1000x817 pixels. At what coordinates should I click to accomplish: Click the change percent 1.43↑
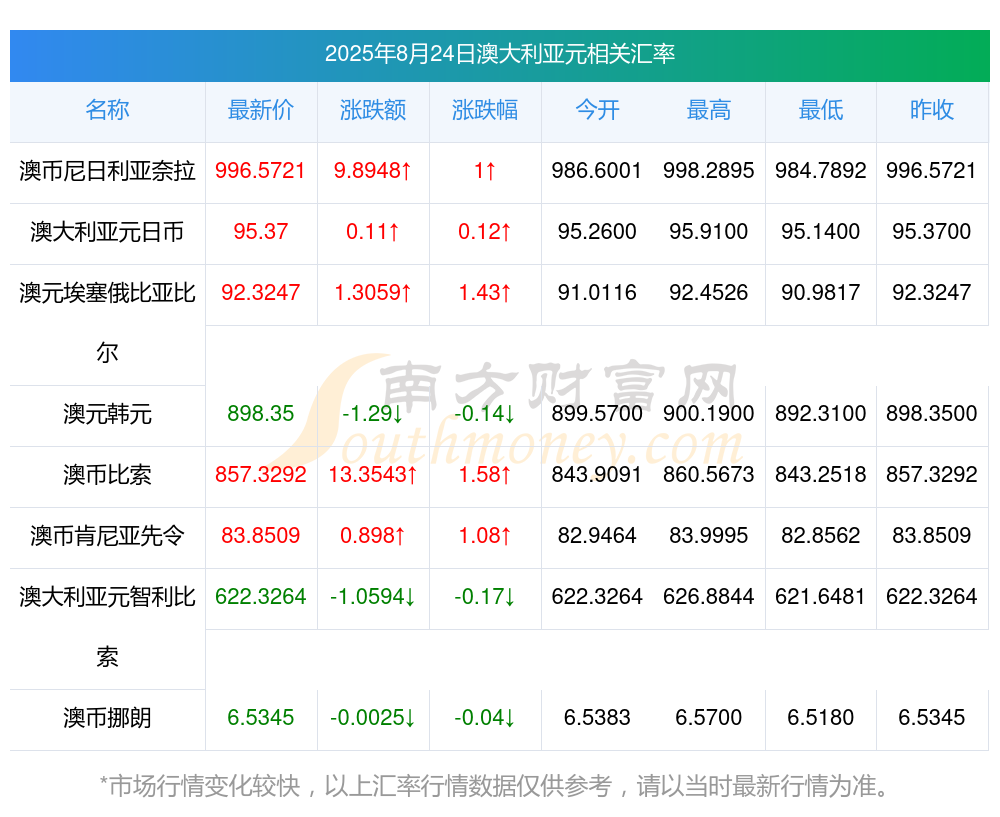tap(485, 293)
